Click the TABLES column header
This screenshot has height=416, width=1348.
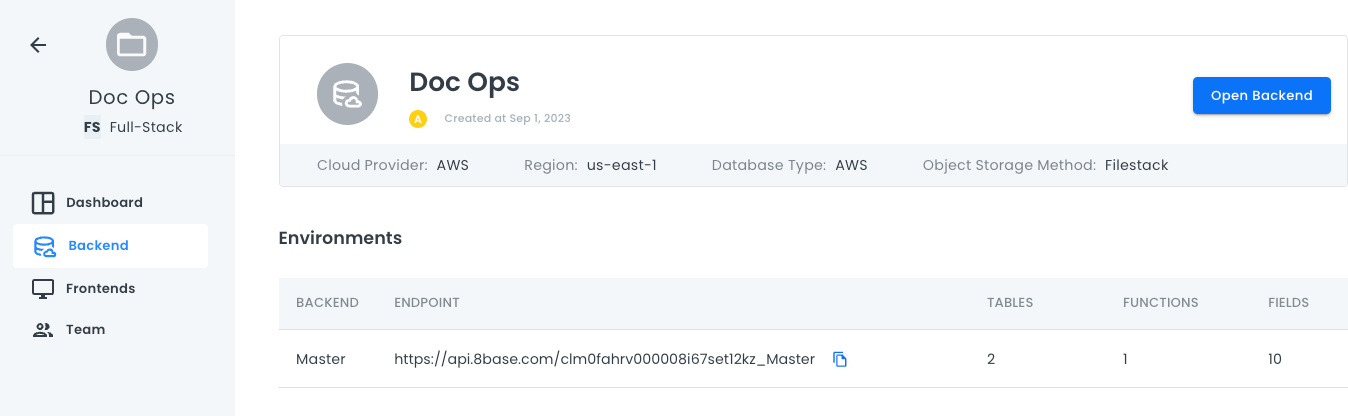click(x=1009, y=302)
